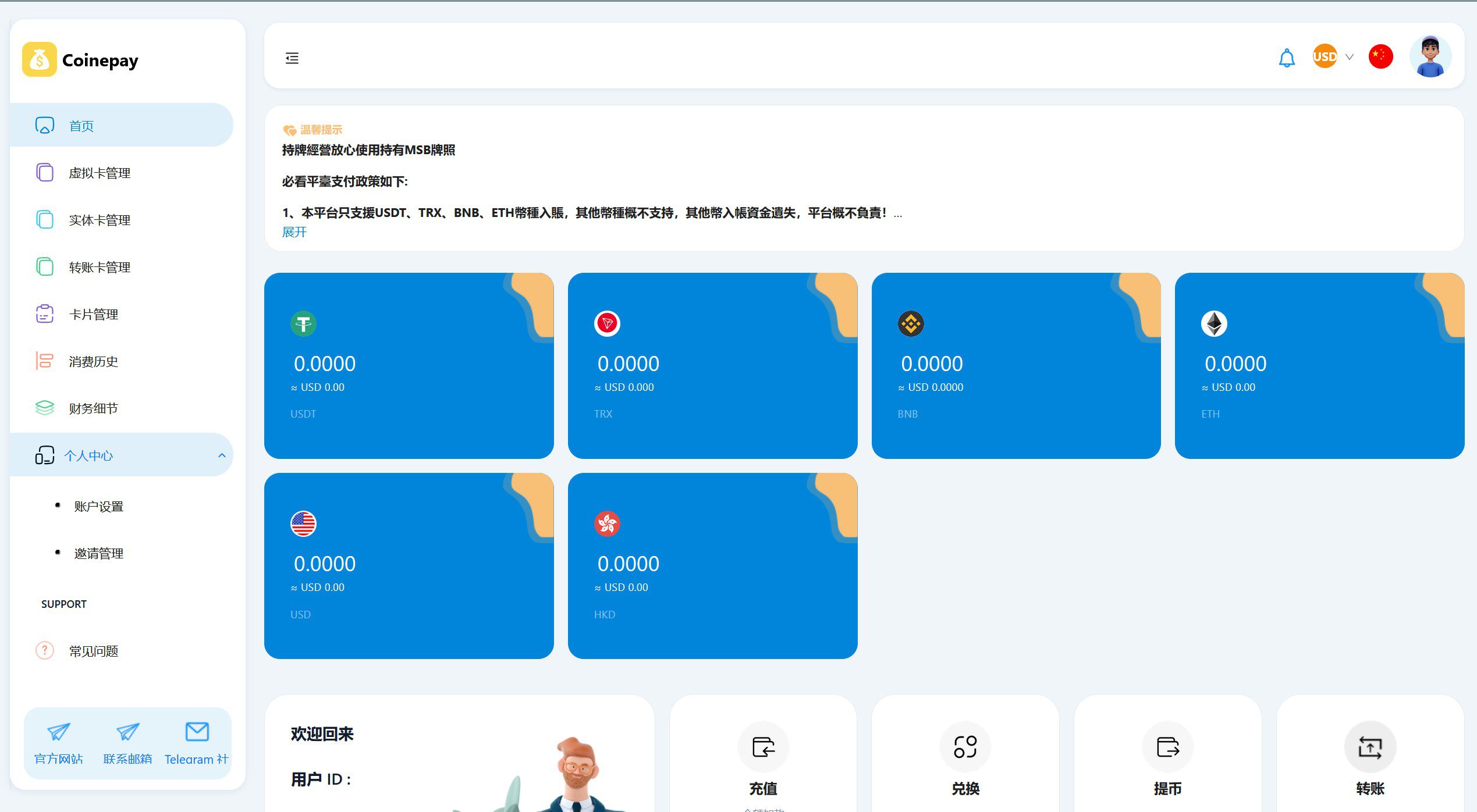Click the 联系邮箱 contact icon
The width and height of the screenshot is (1477, 812).
click(127, 732)
